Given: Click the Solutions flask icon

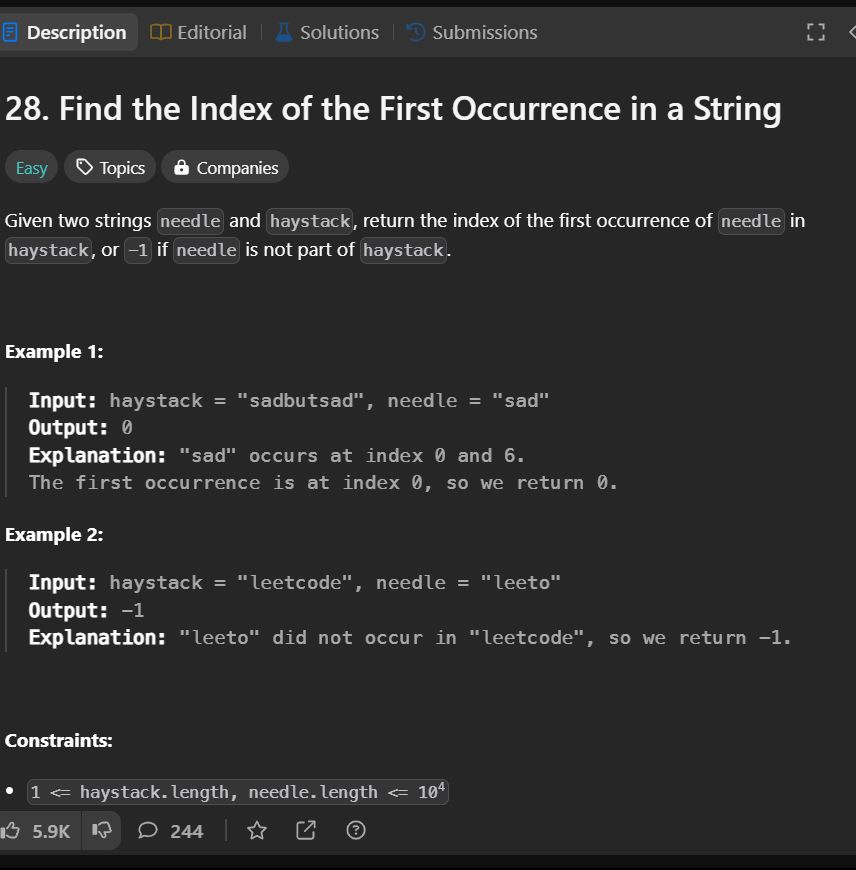Looking at the screenshot, I should (x=284, y=32).
